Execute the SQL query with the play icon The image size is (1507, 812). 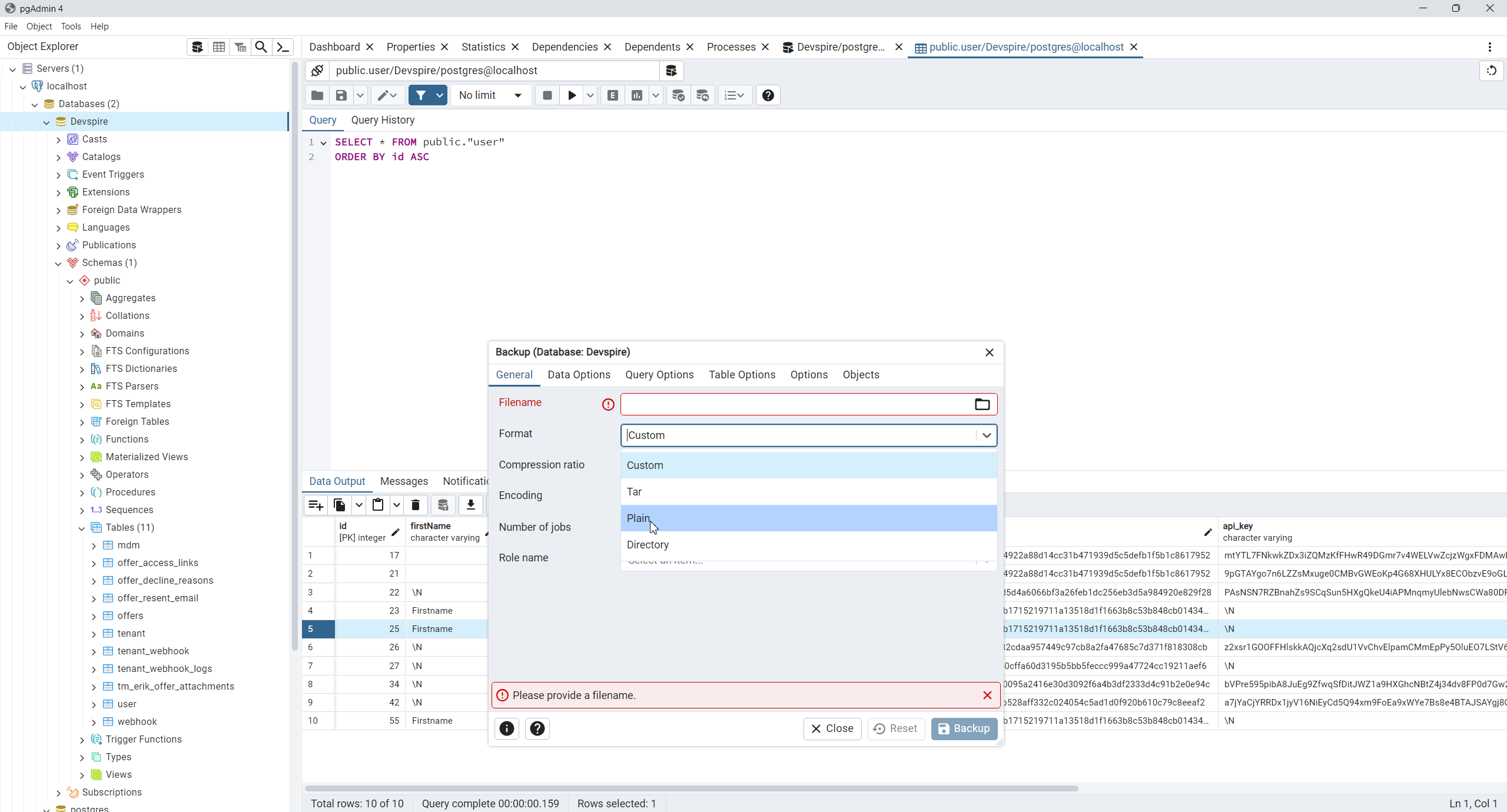point(570,95)
